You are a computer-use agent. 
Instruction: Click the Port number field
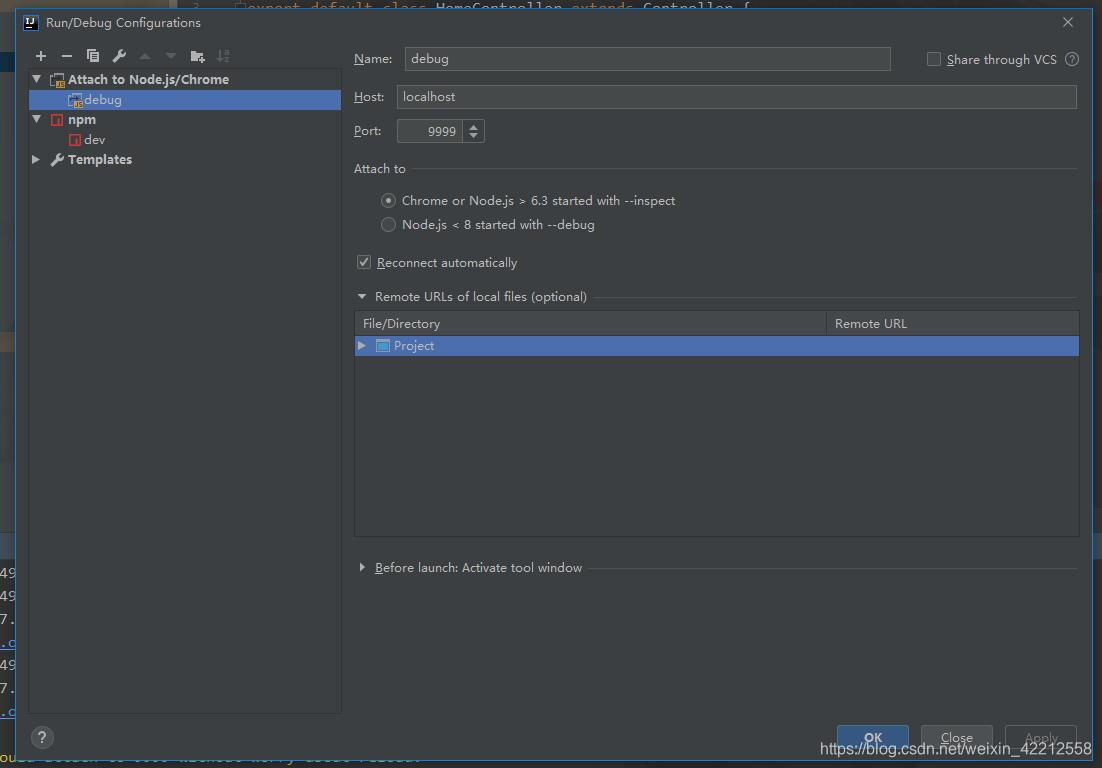pyautogui.click(x=429, y=131)
